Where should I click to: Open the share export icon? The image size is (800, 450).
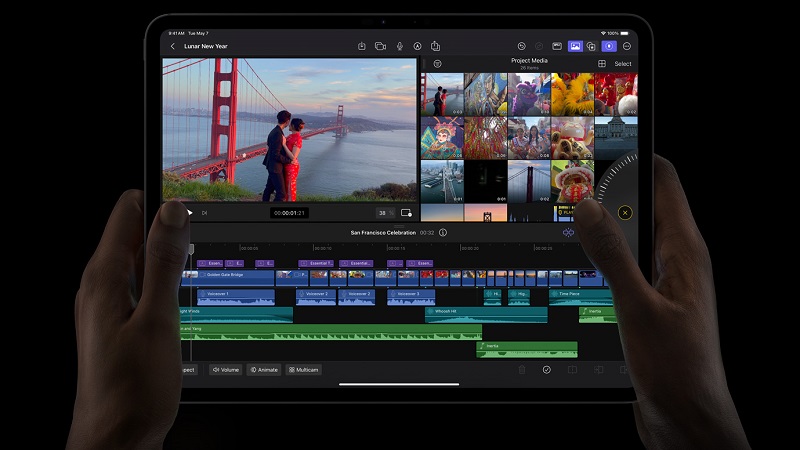[435, 46]
